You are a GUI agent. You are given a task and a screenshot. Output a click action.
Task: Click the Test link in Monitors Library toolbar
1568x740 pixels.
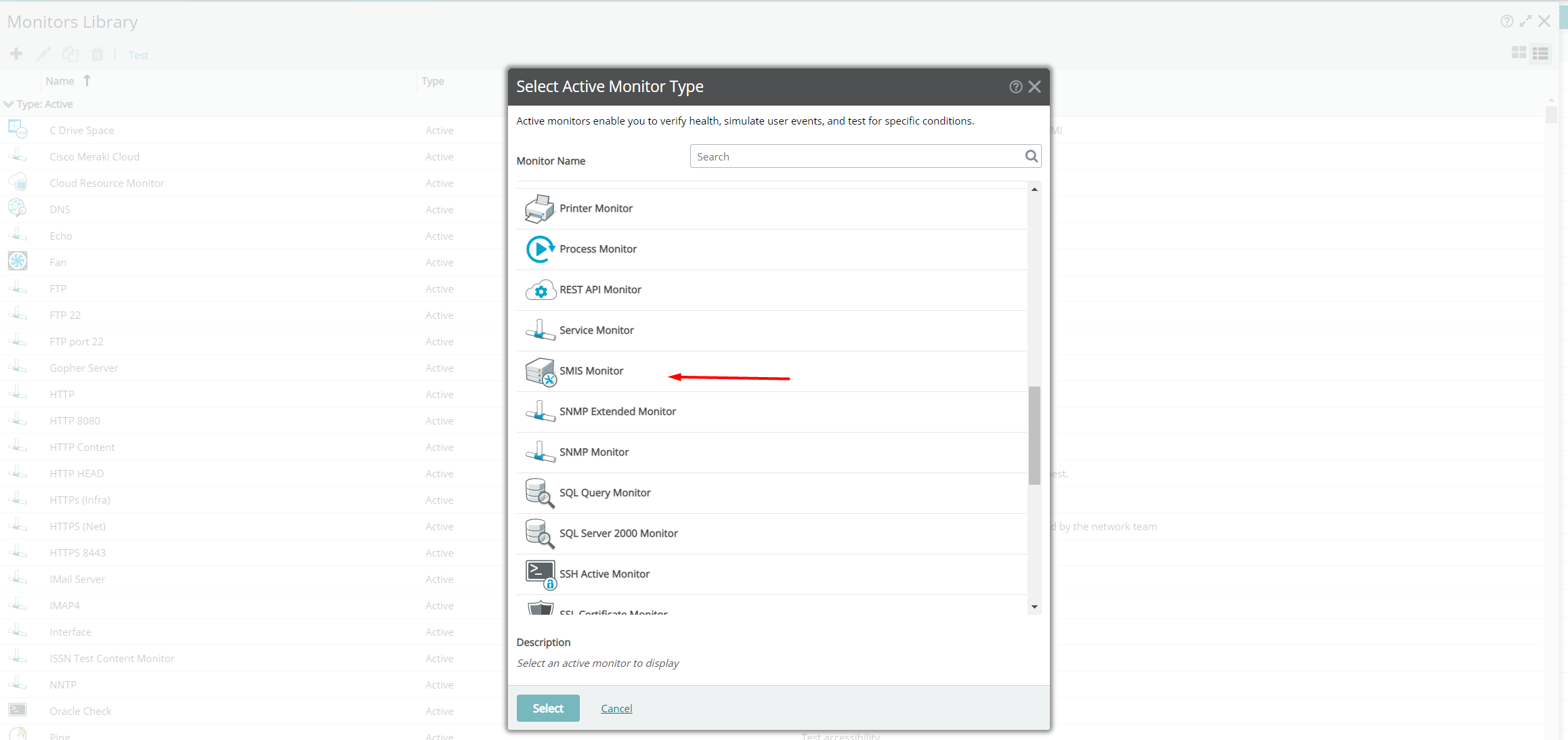138,56
